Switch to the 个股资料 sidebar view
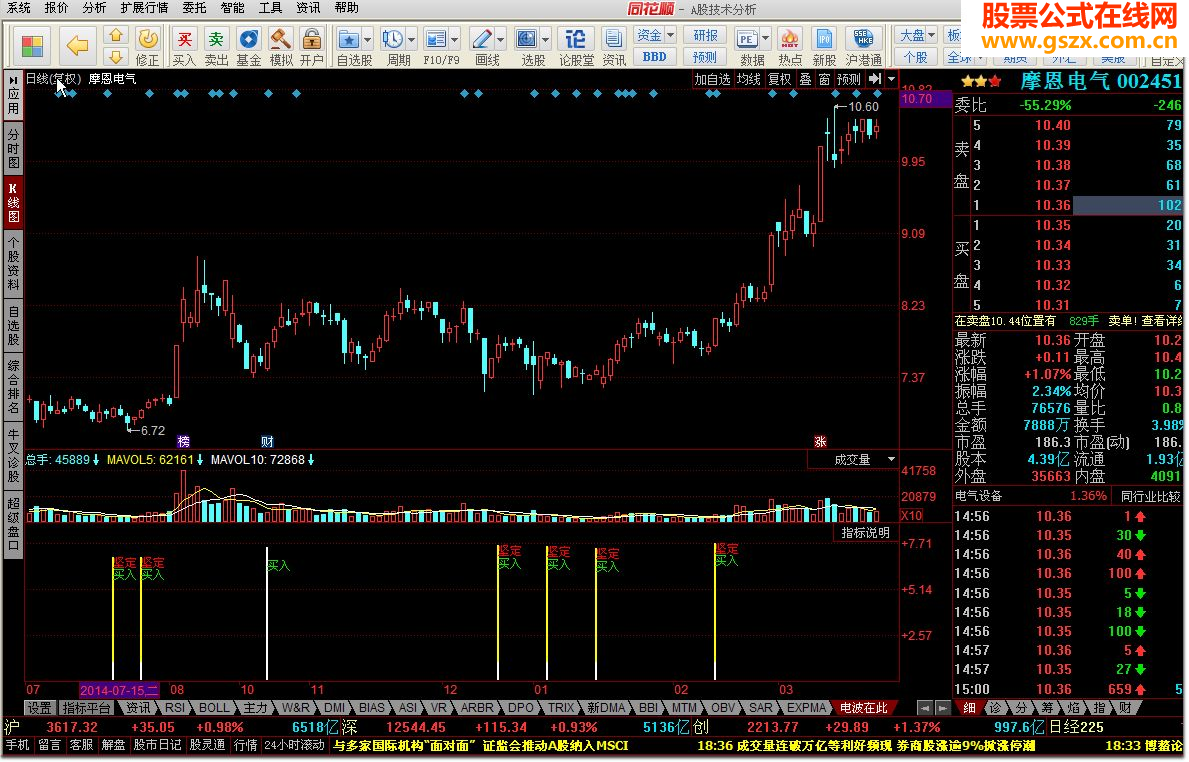This screenshot has width=1189, height=762. (14, 263)
